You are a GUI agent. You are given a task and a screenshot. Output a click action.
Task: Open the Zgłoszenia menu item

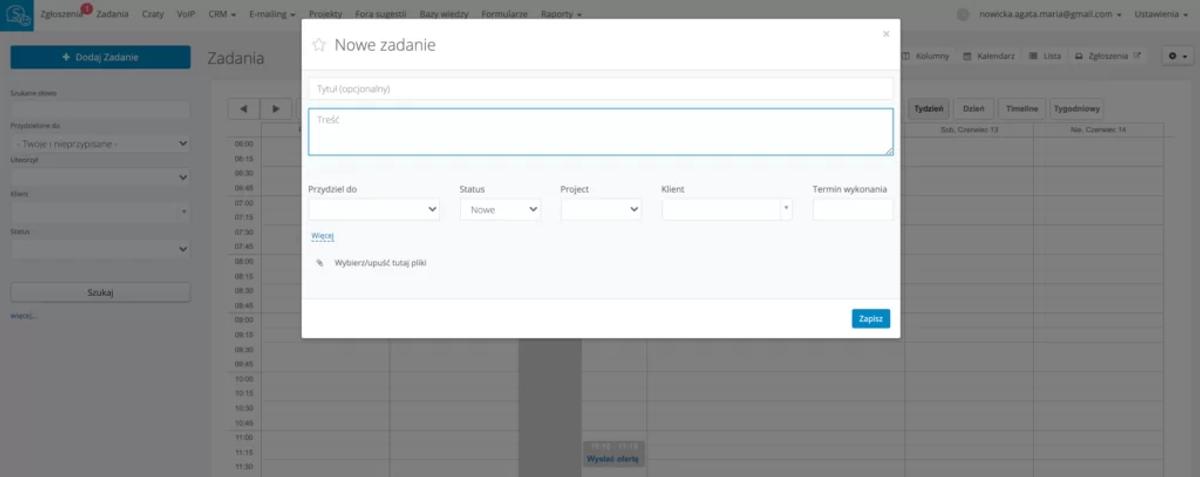[61, 15]
